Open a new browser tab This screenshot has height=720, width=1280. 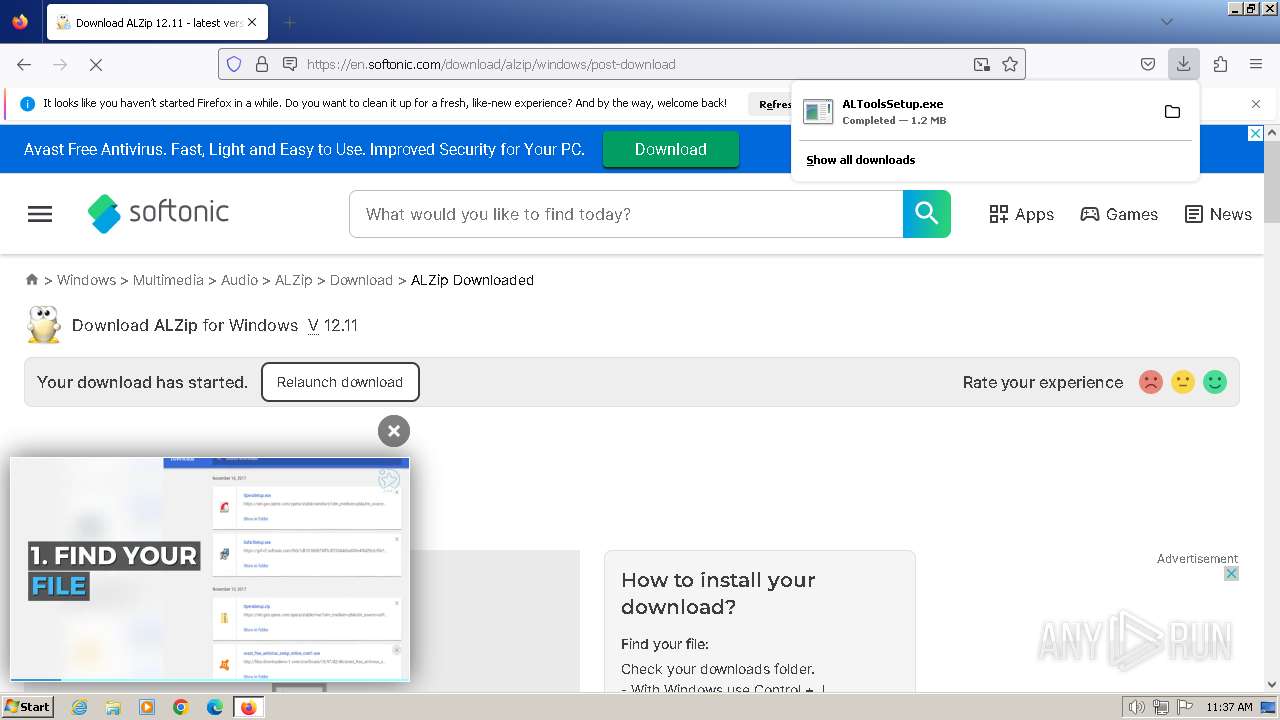[289, 22]
